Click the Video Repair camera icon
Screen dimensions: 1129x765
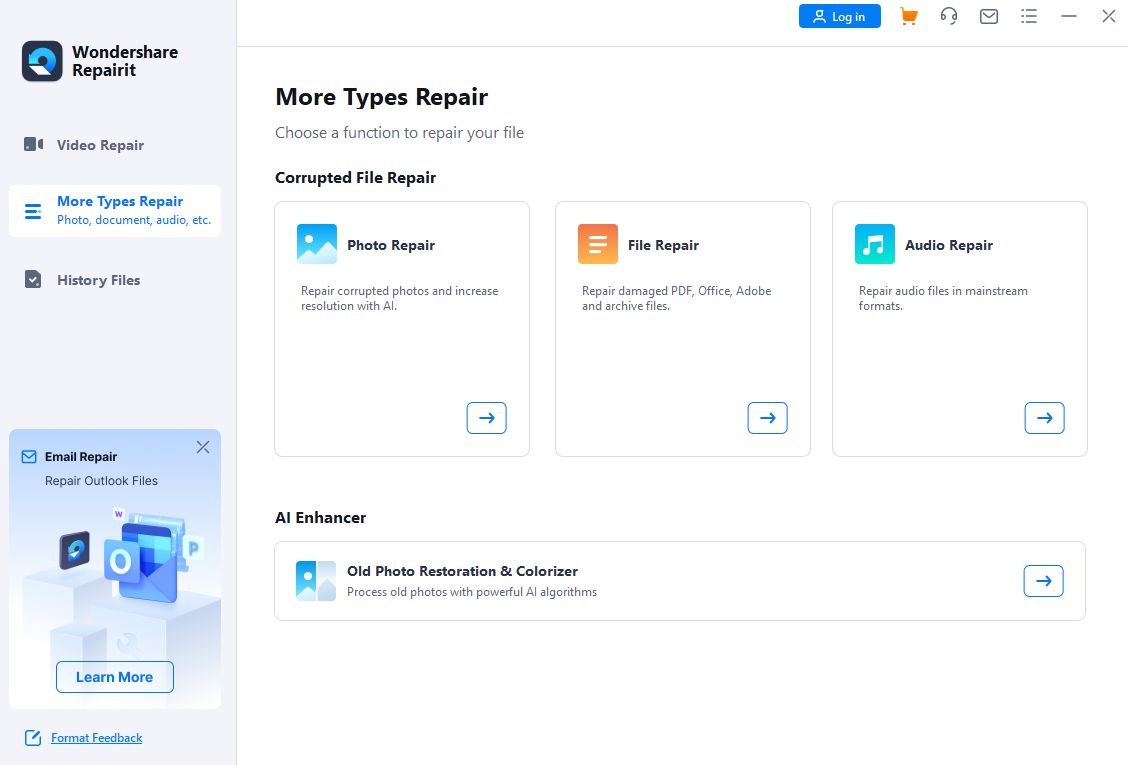coord(33,144)
